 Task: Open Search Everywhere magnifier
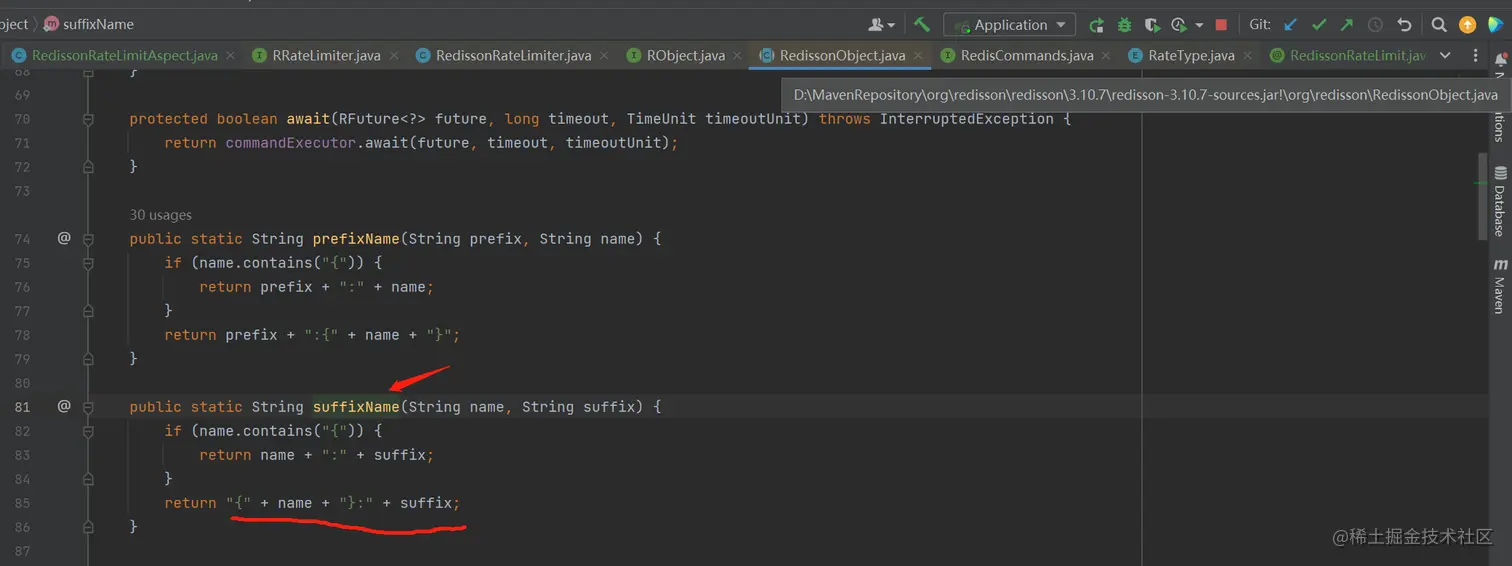(x=1439, y=25)
